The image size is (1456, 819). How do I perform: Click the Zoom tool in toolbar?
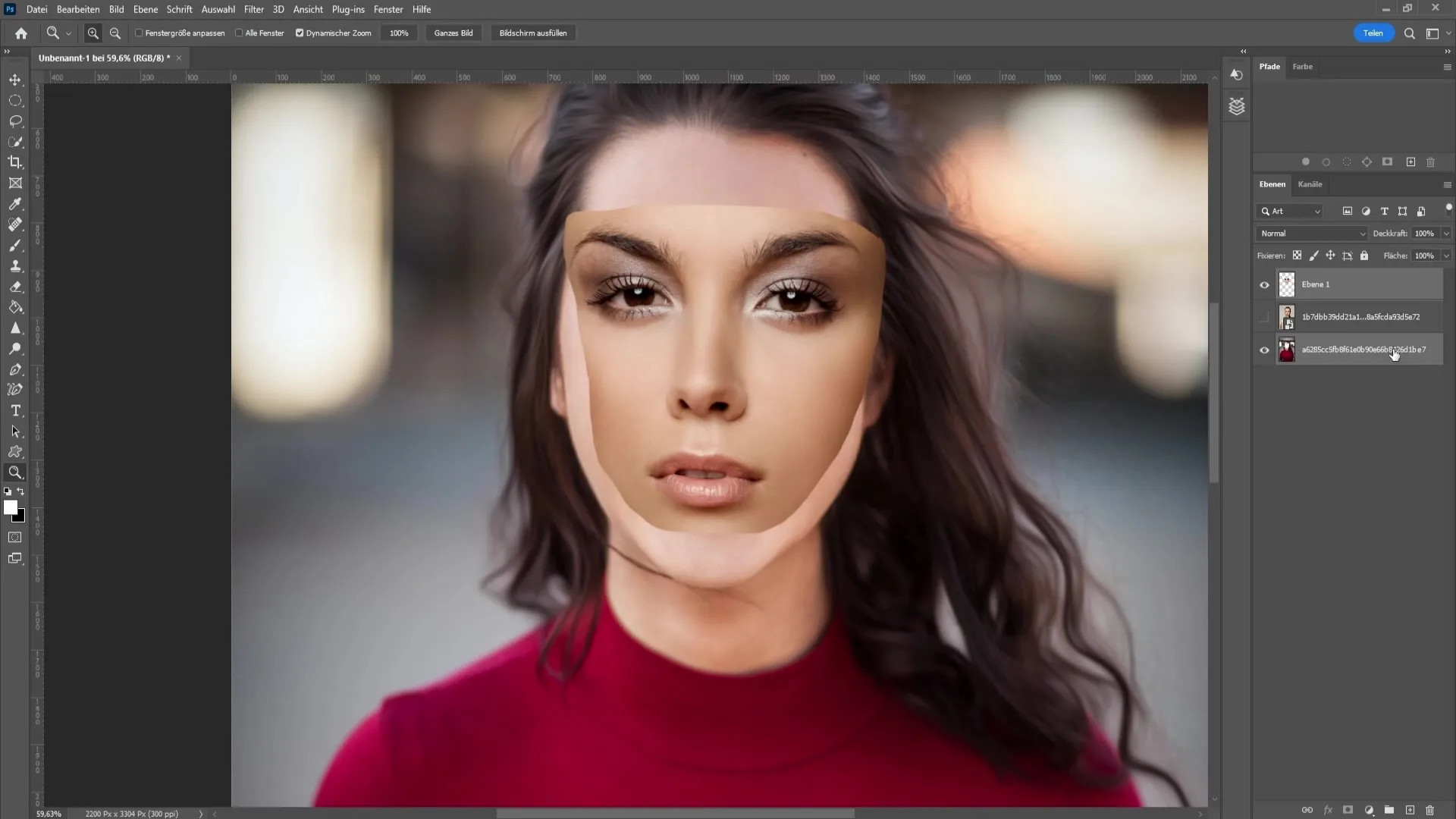(15, 473)
